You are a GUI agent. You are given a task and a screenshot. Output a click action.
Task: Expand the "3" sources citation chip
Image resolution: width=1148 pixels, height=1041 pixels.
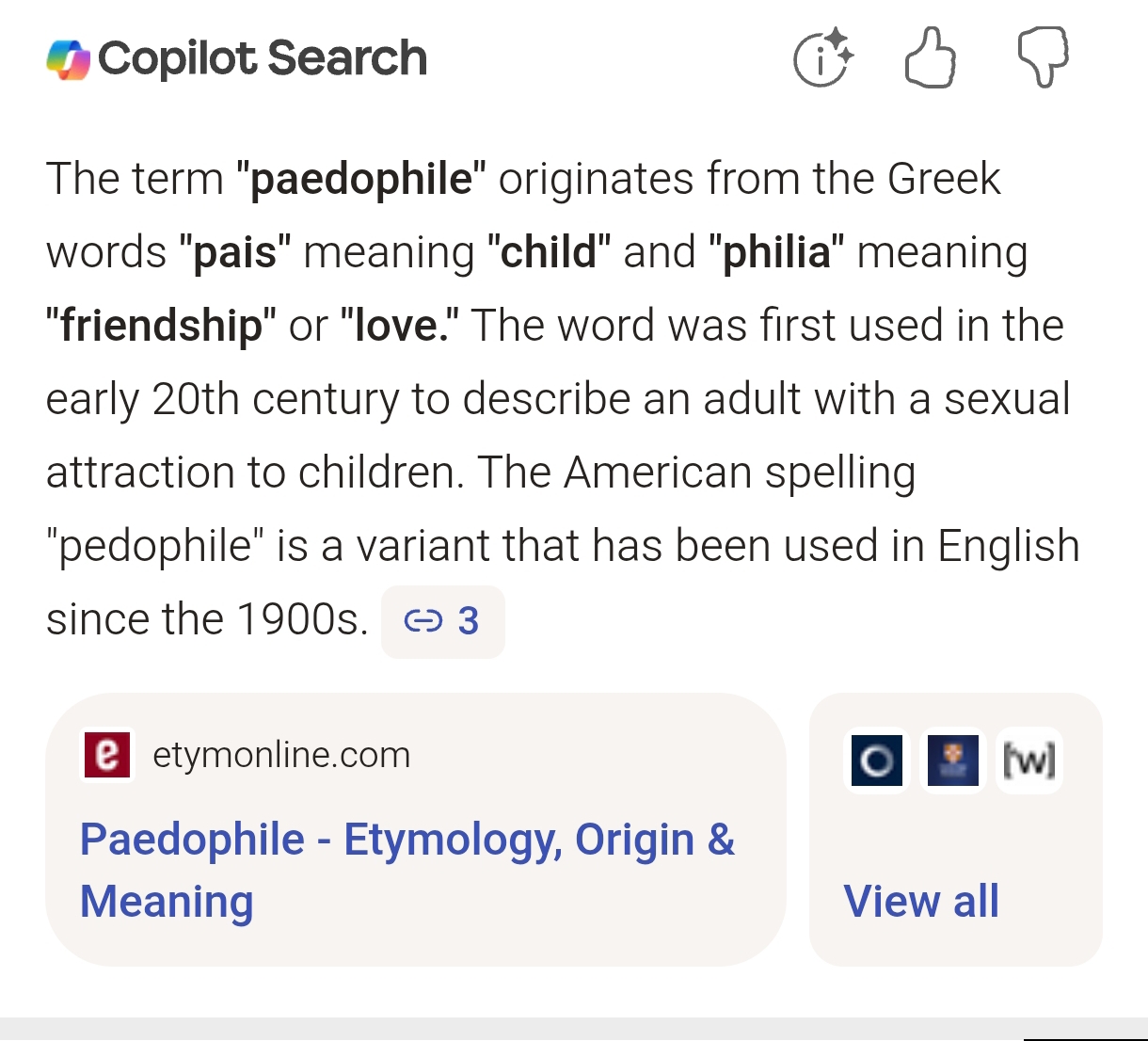443,621
